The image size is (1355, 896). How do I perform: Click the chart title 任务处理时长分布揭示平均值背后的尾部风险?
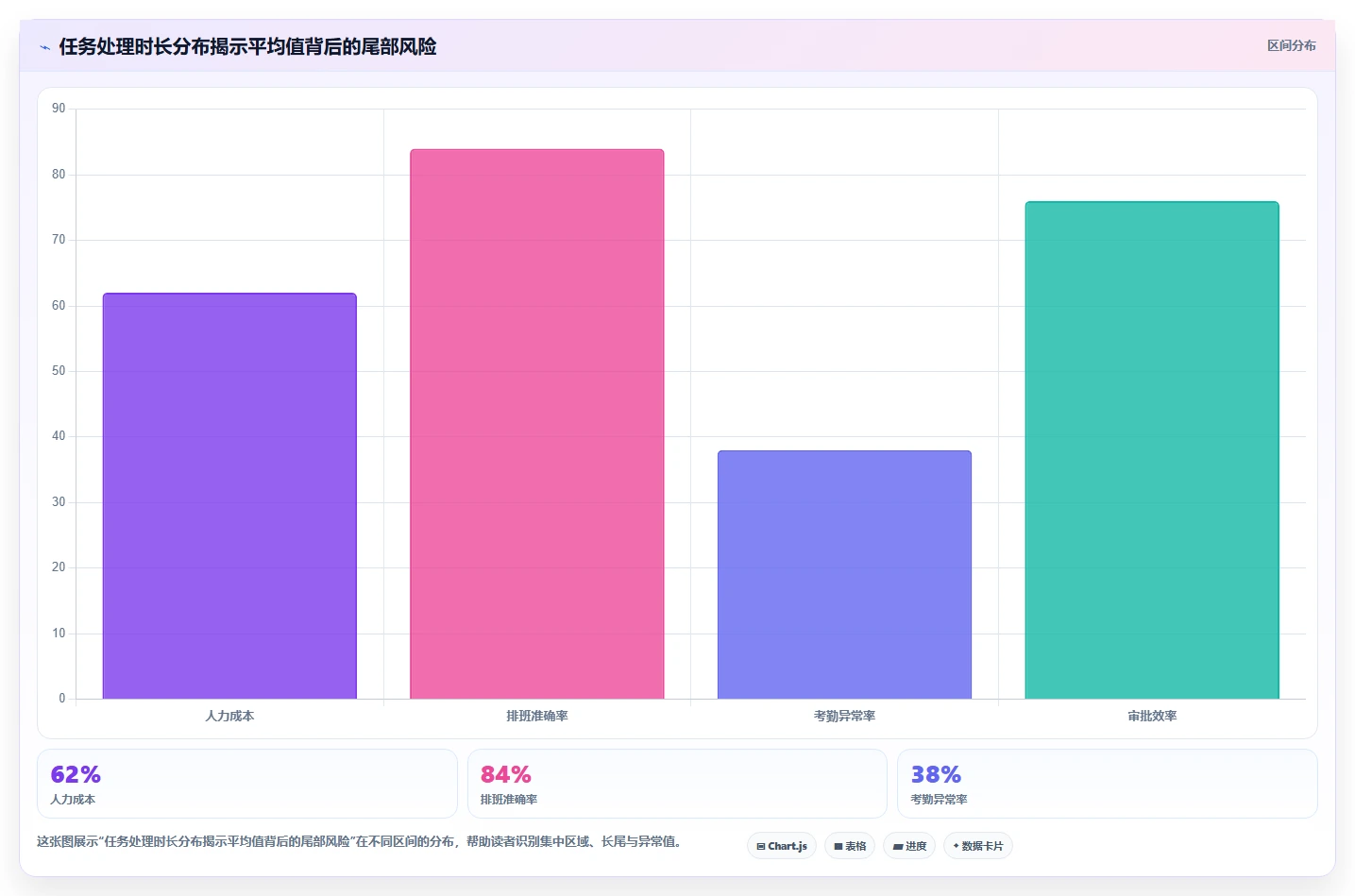click(247, 46)
